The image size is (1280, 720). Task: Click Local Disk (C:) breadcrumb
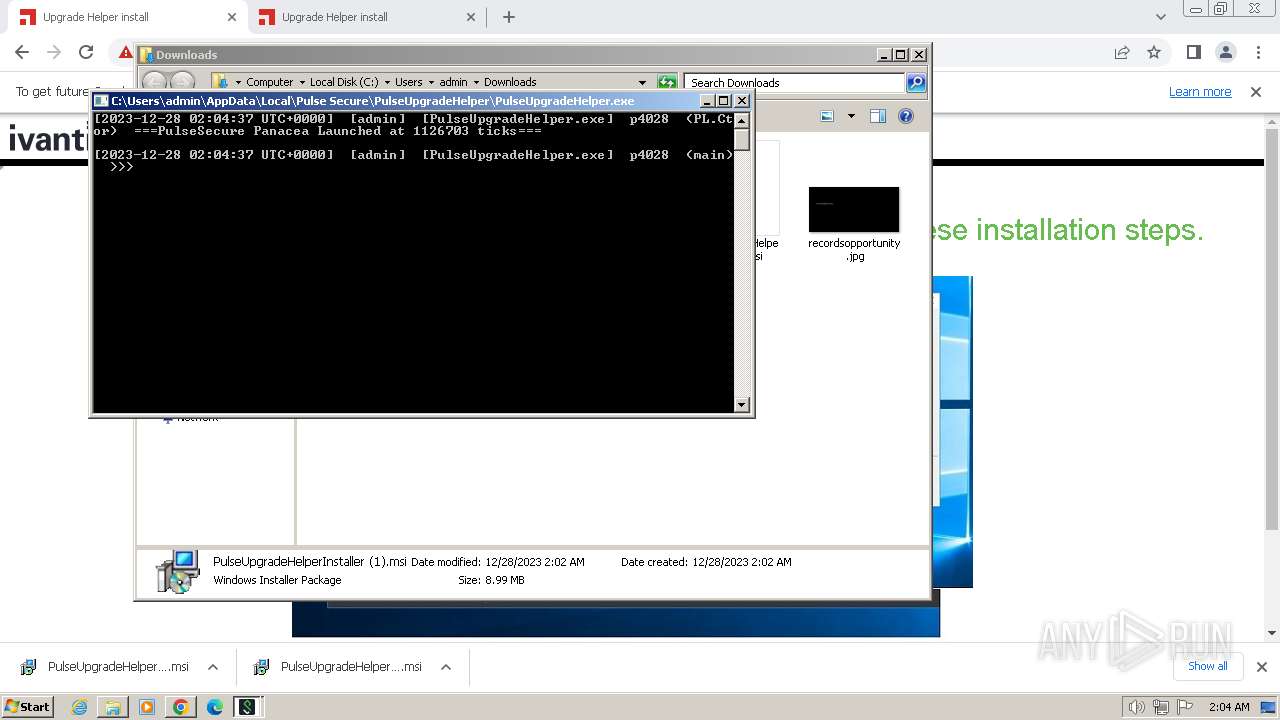coord(344,82)
